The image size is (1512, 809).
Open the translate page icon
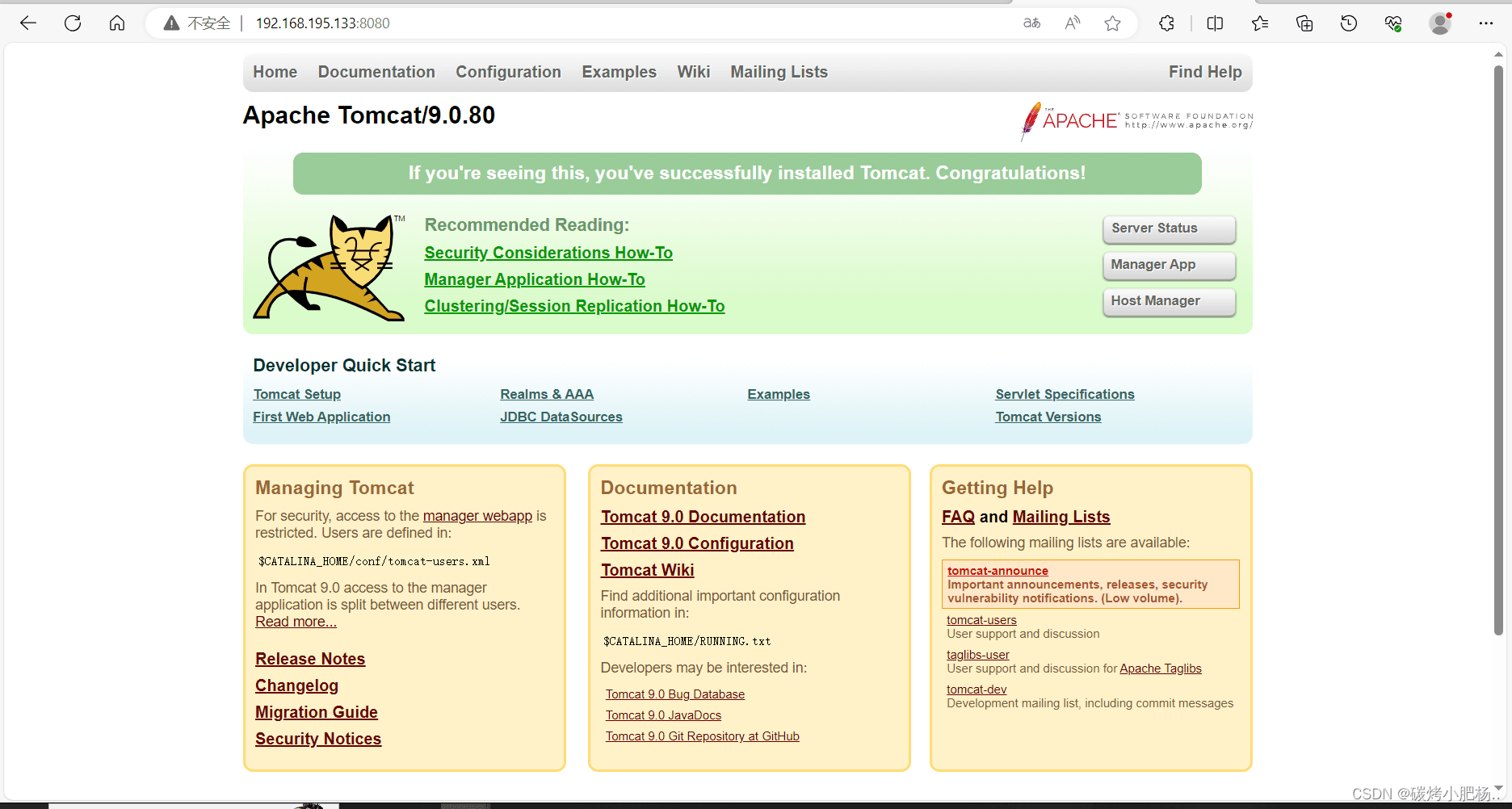1031,23
